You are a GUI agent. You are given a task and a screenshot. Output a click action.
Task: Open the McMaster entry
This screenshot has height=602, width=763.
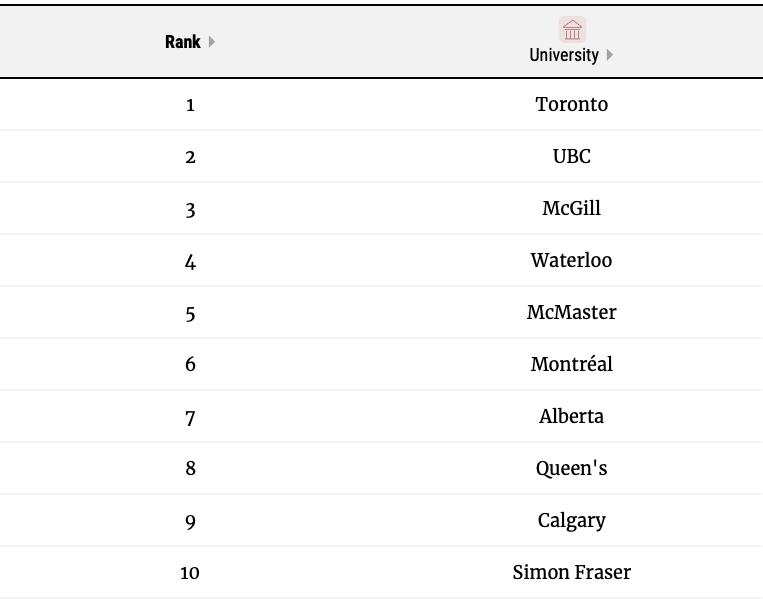[x=571, y=312]
